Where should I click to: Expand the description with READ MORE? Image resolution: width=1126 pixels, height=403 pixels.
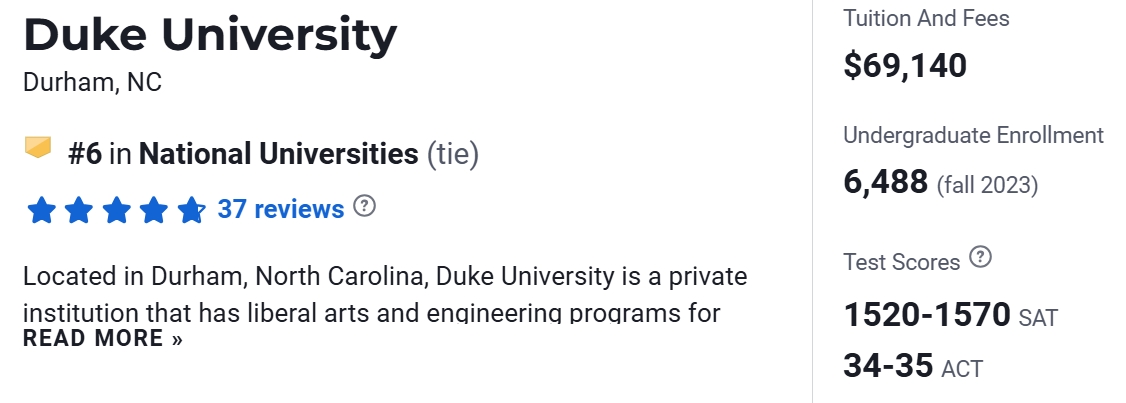pyautogui.click(x=103, y=338)
